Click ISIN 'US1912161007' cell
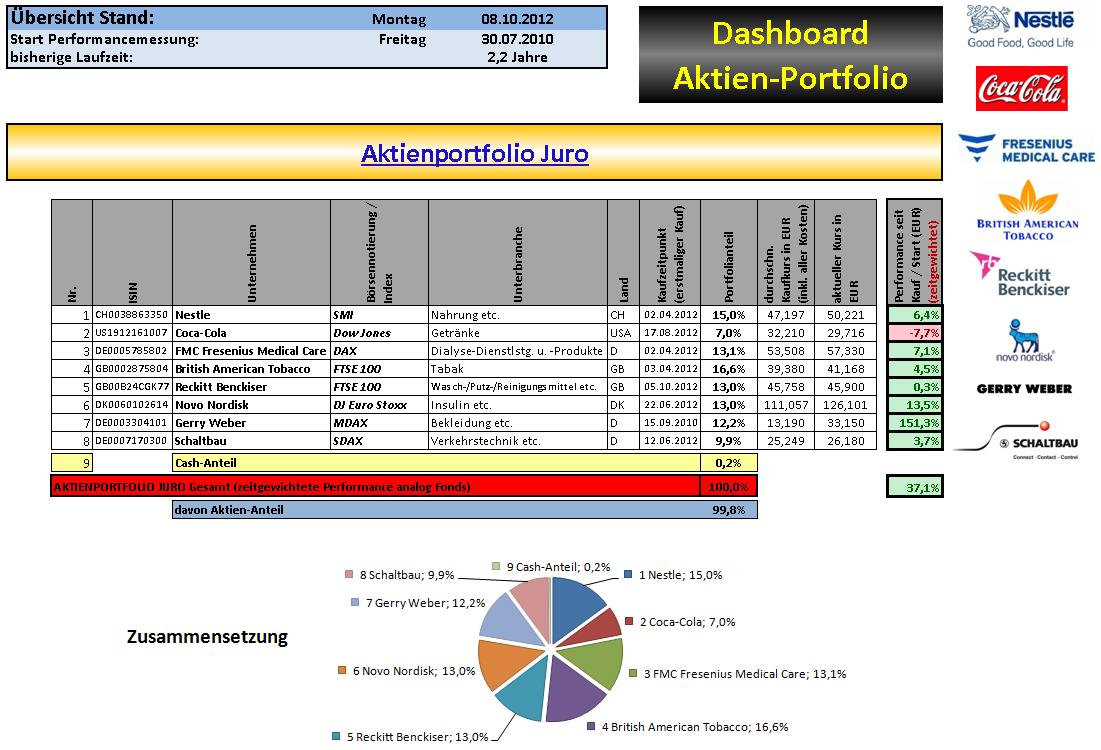Image resolution: width=1101 pixels, height=750 pixels. click(132, 333)
